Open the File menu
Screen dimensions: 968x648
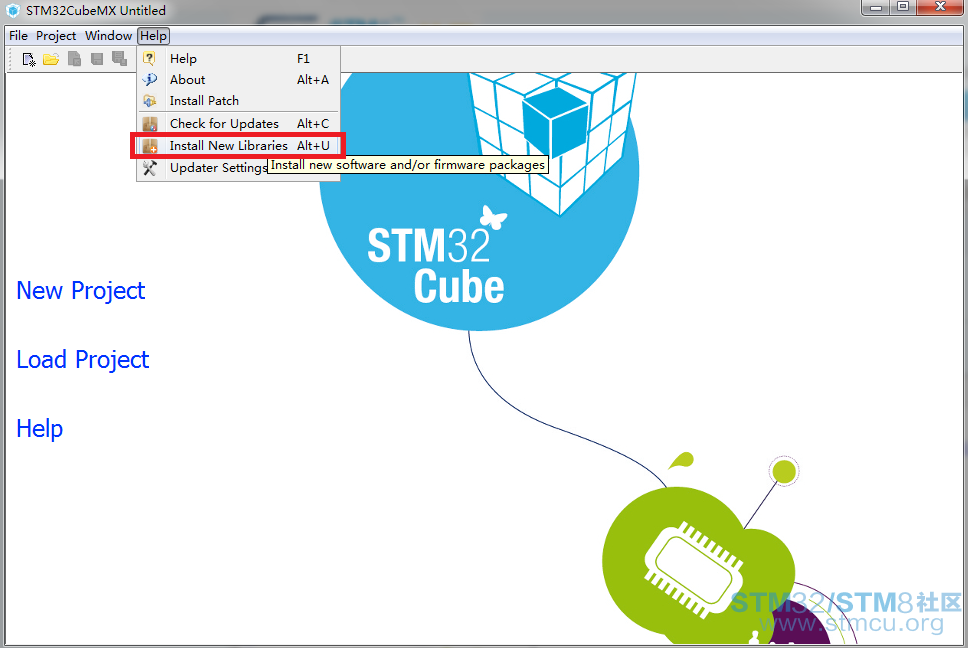(19, 36)
